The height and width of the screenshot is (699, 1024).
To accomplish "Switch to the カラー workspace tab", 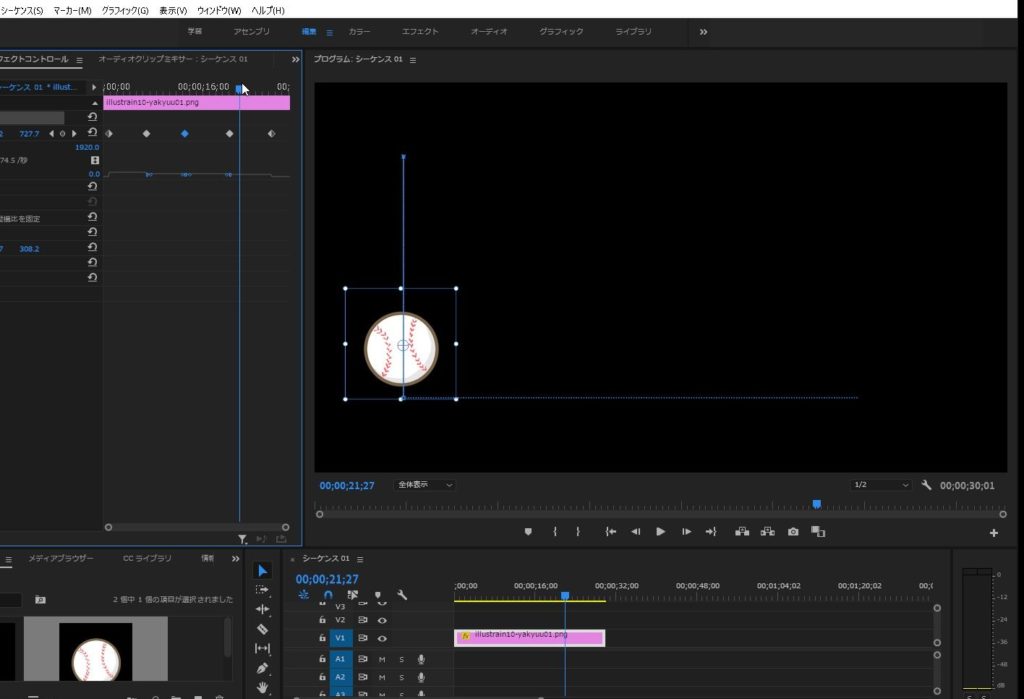I will [x=359, y=32].
